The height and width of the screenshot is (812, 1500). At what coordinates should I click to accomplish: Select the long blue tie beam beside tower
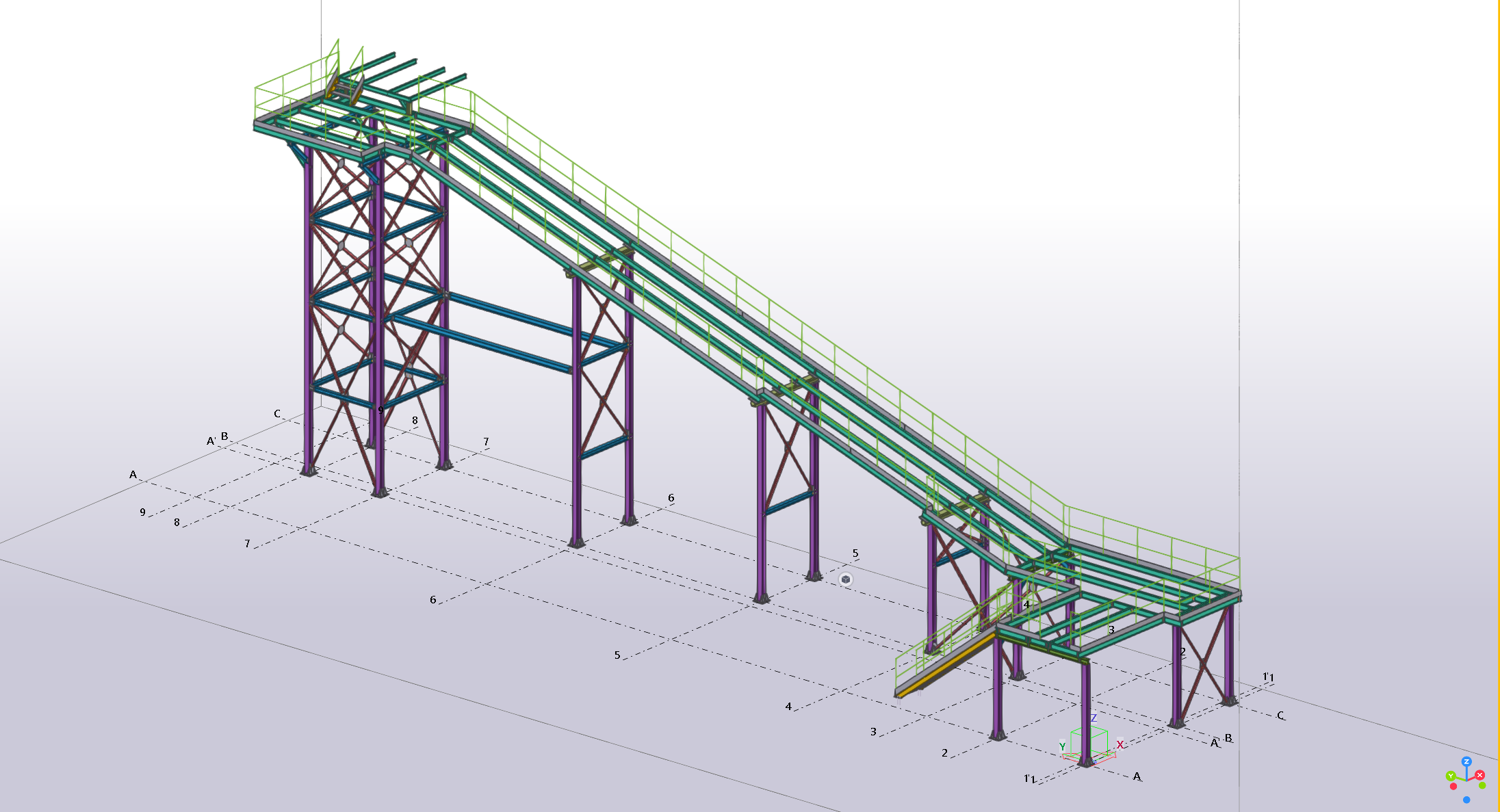482,344
